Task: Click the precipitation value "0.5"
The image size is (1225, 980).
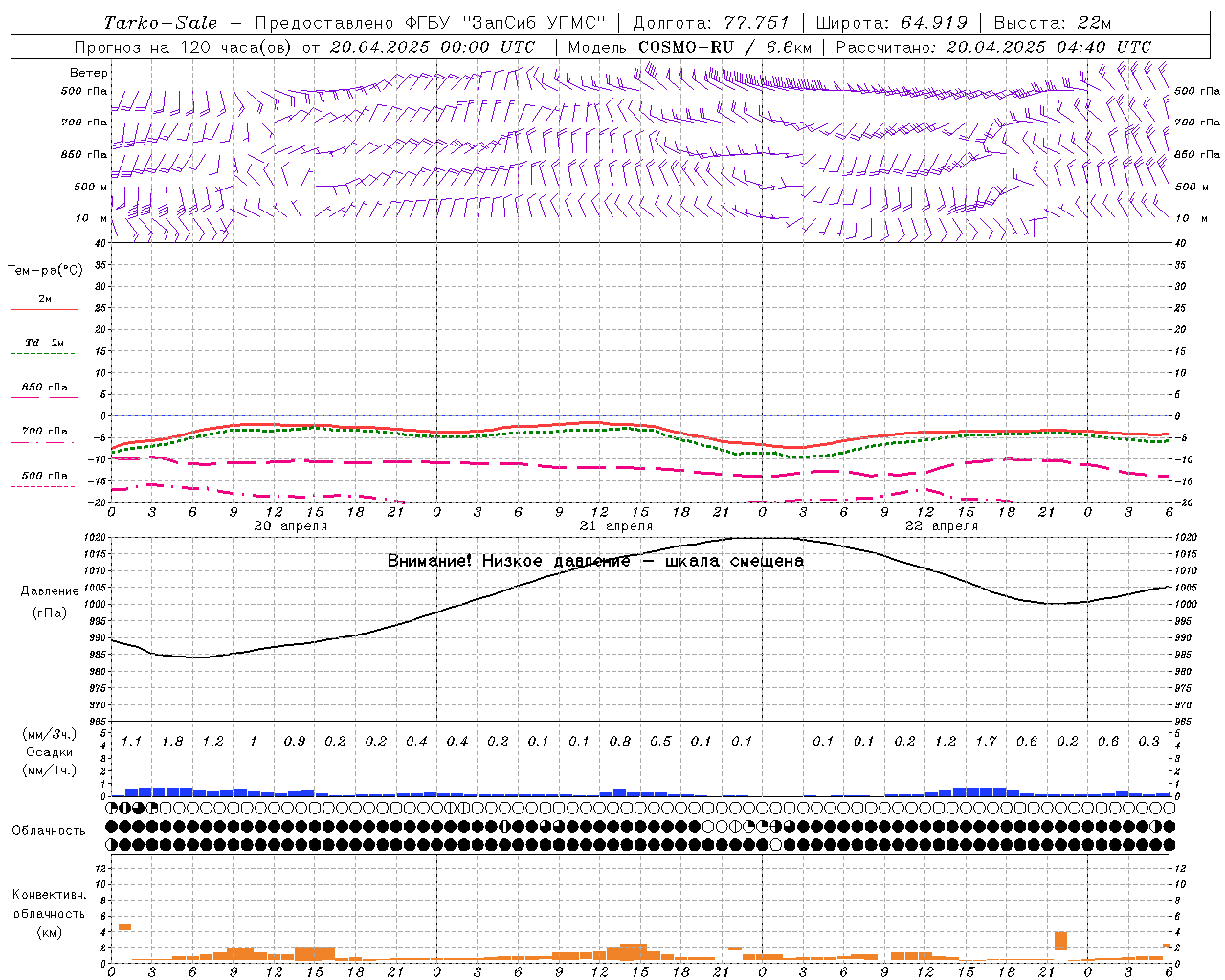Action: tap(660, 742)
